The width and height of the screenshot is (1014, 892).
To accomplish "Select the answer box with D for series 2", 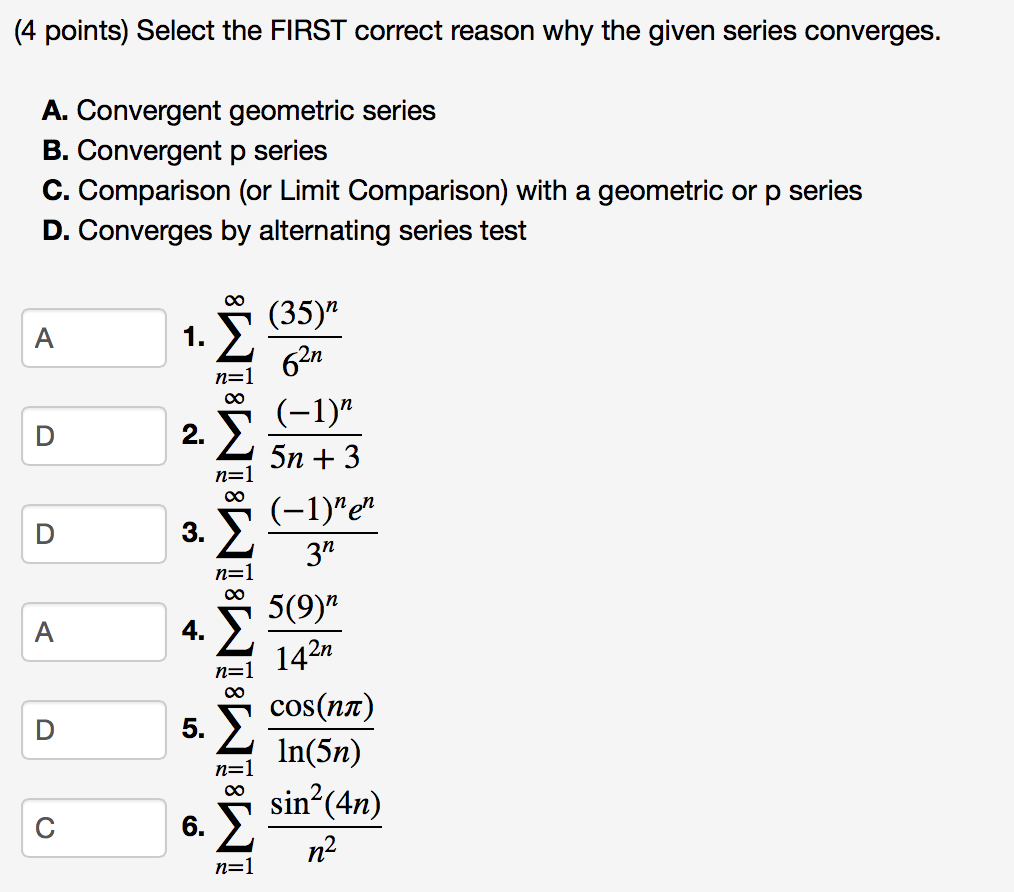I will (x=93, y=436).
